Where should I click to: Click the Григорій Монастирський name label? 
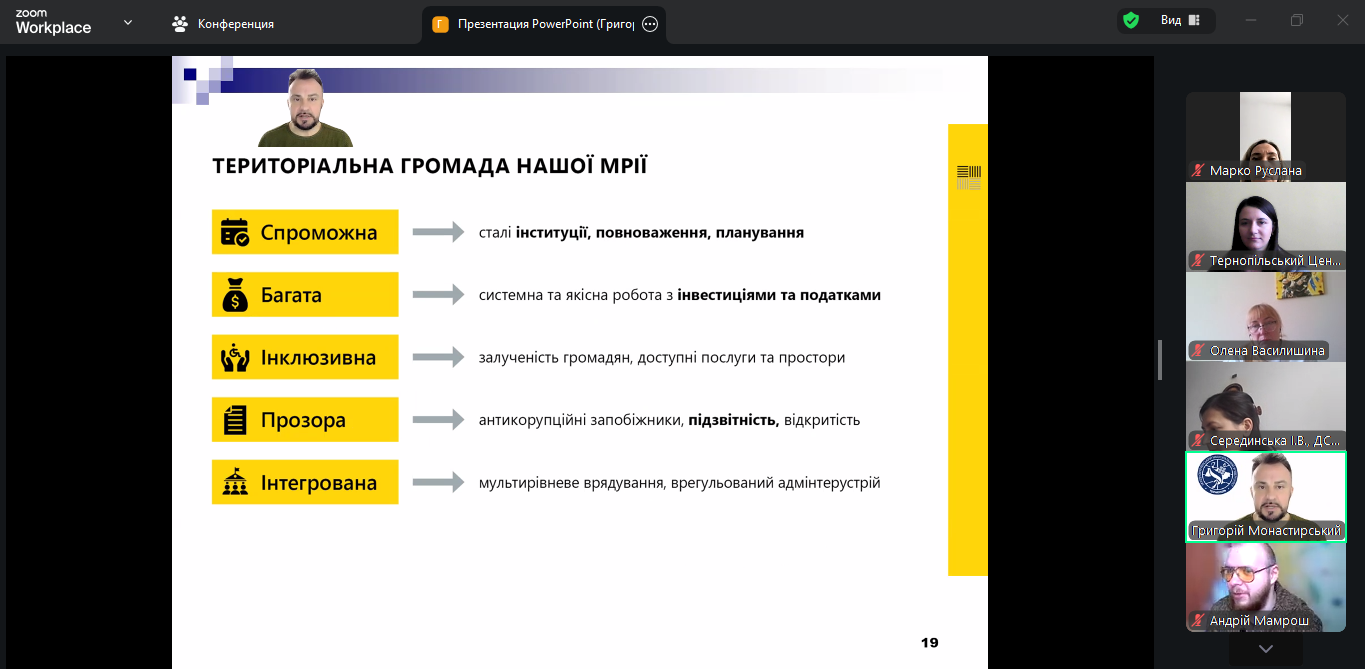[x=1266, y=531]
